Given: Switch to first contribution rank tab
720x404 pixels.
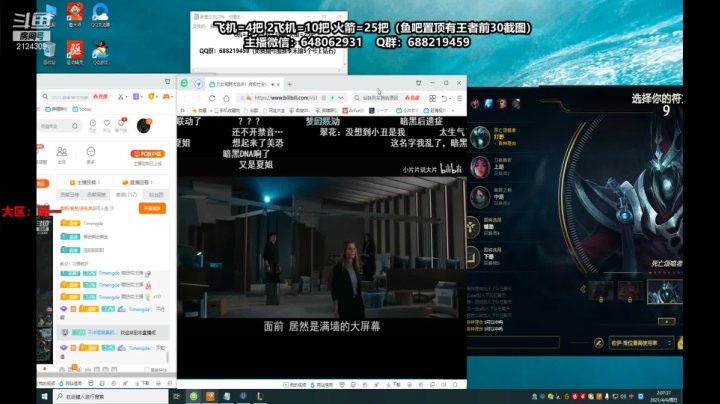Looking at the screenshot, I should [70, 195].
